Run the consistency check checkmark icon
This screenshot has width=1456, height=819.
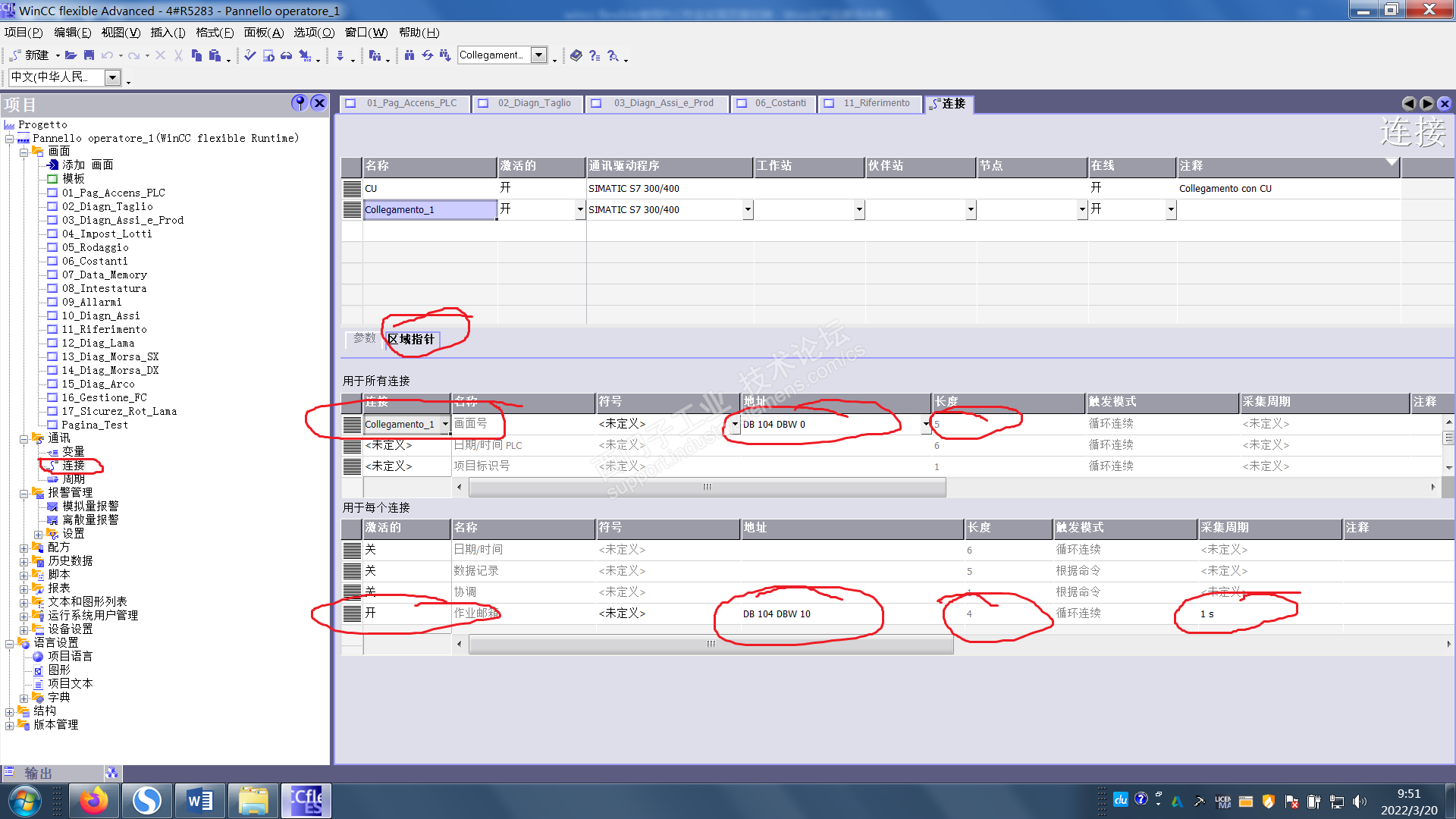(249, 55)
